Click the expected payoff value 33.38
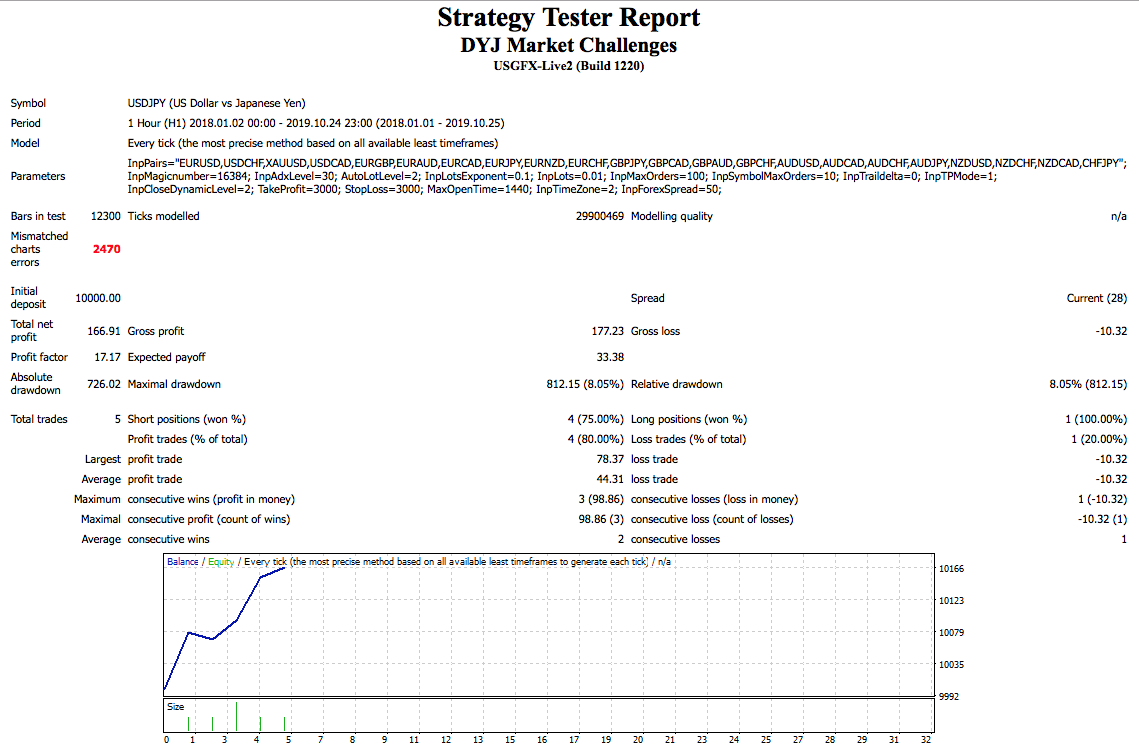 click(610, 357)
